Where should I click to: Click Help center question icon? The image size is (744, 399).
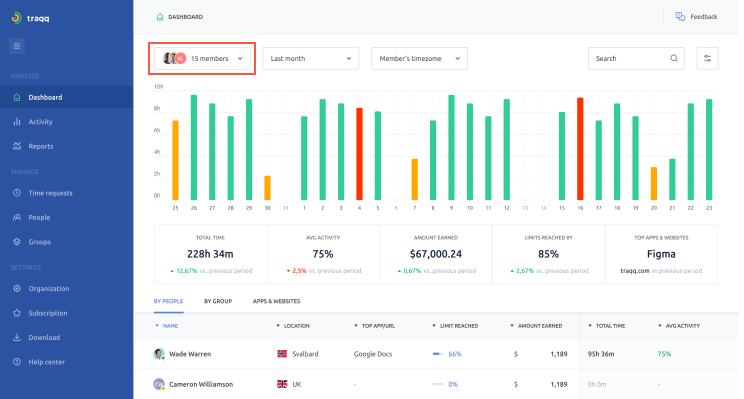coord(17,362)
